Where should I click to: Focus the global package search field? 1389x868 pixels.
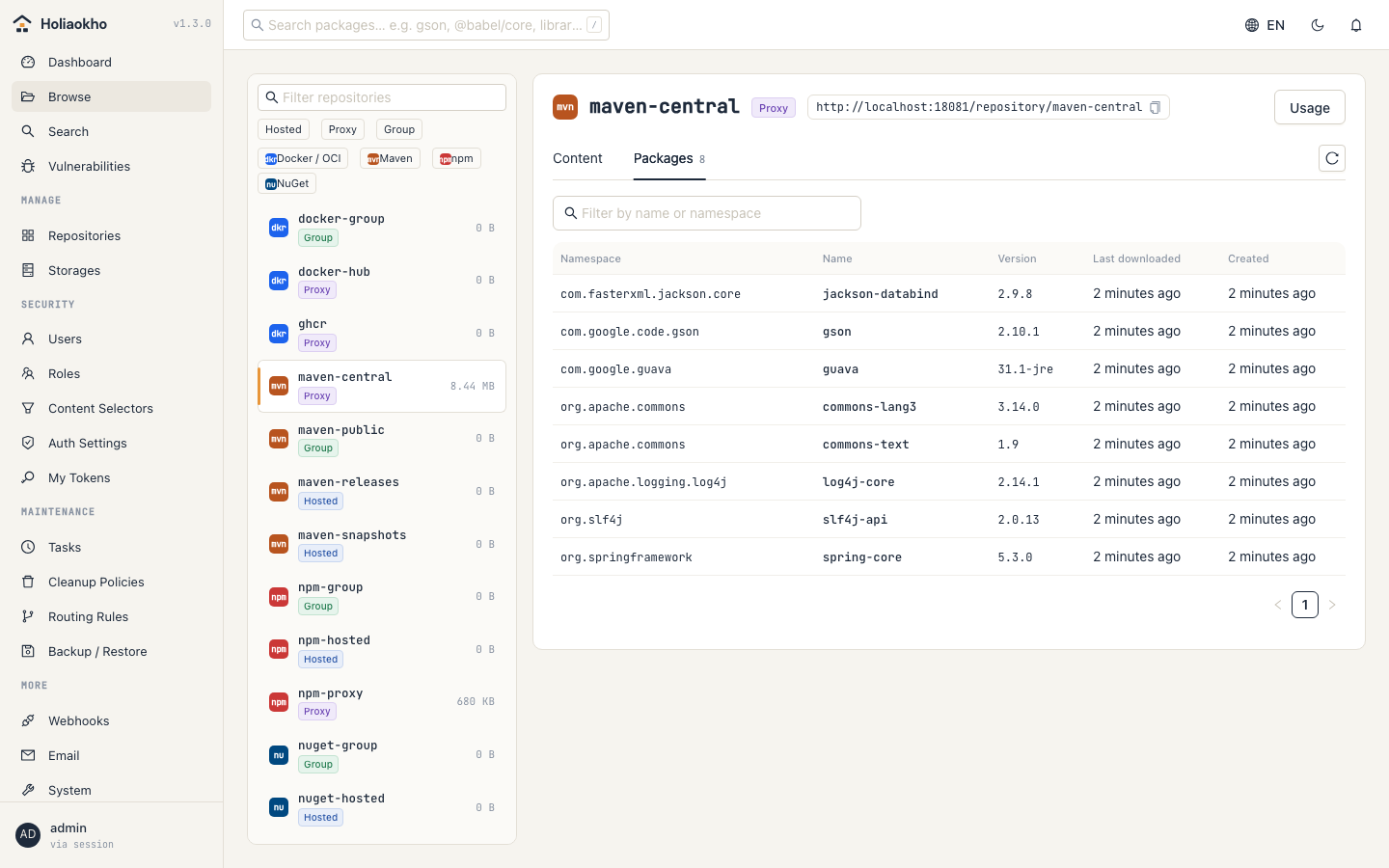tap(426, 25)
